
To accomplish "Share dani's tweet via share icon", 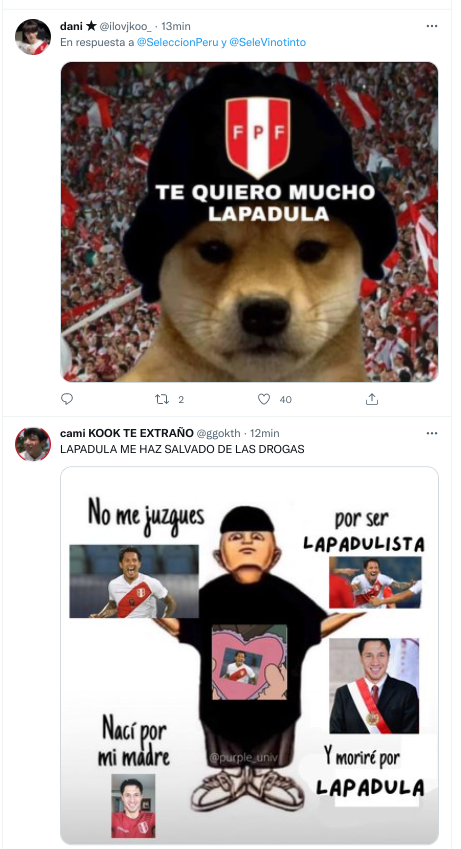I will 372,399.
